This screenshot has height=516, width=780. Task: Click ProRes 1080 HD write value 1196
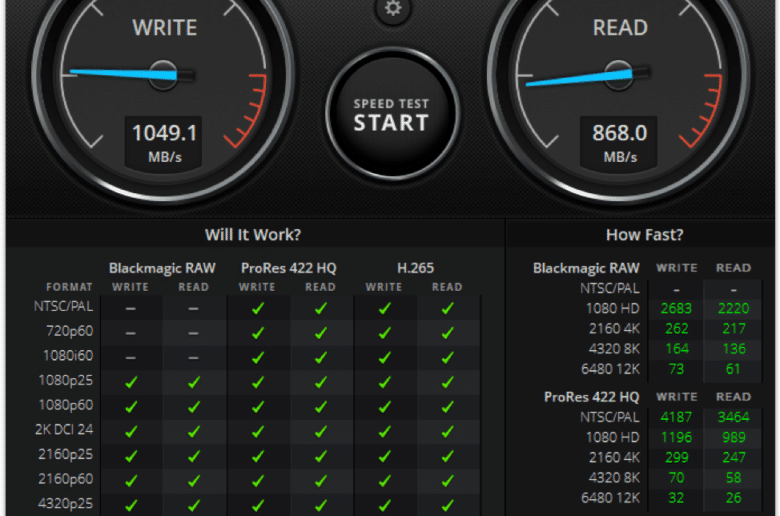676,437
